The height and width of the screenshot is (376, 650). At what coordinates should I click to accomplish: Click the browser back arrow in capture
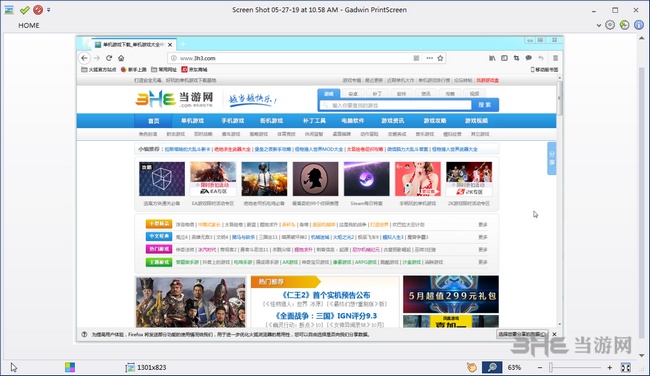(85, 58)
